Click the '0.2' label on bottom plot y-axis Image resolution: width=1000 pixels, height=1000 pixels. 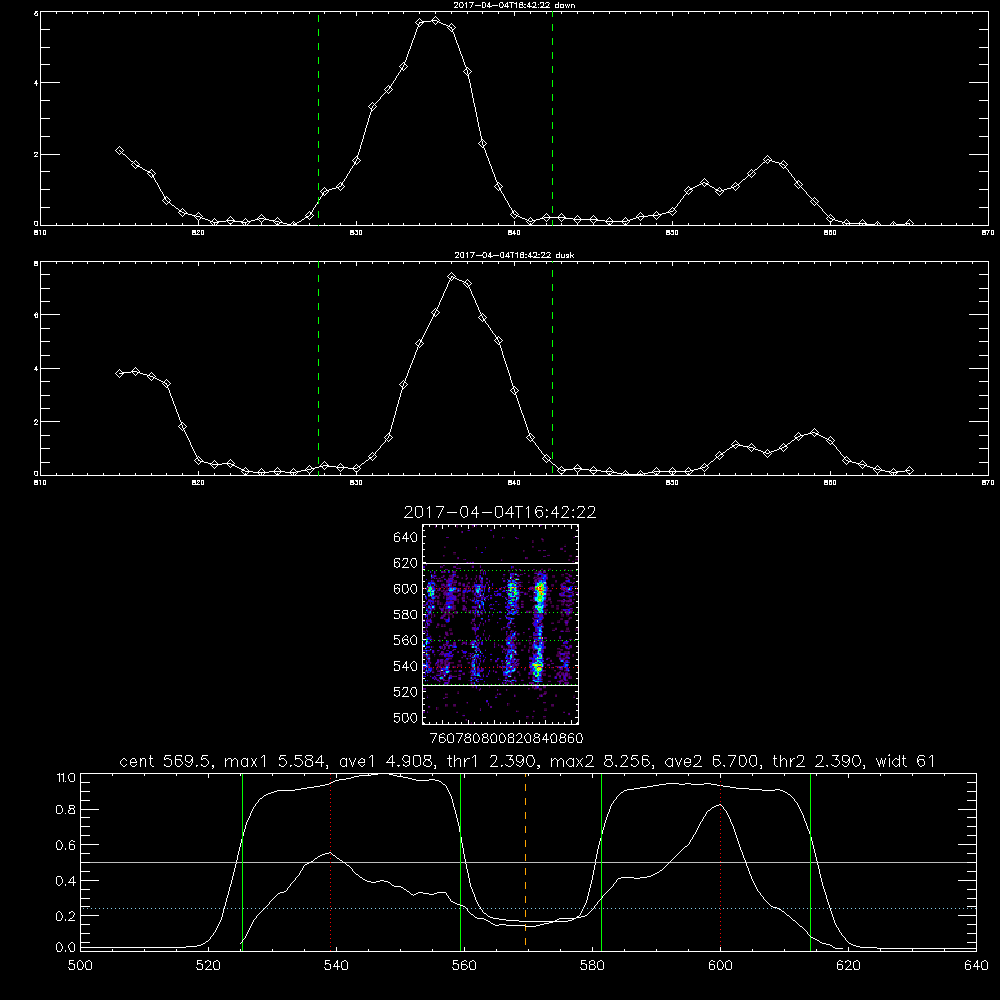(x=66, y=916)
